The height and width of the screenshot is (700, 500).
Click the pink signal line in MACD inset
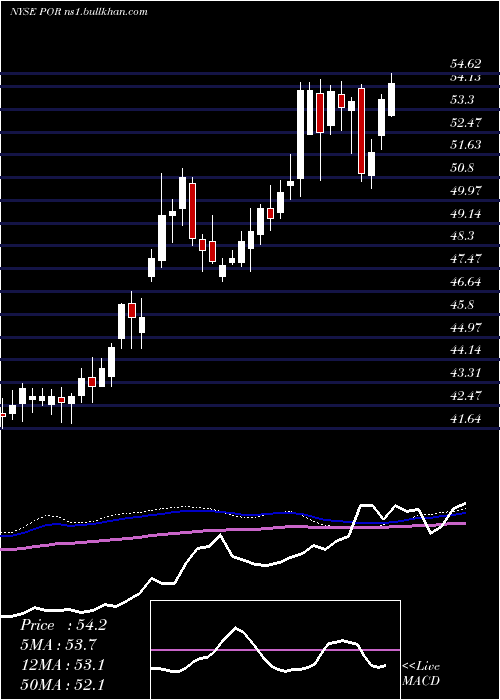[275, 650]
